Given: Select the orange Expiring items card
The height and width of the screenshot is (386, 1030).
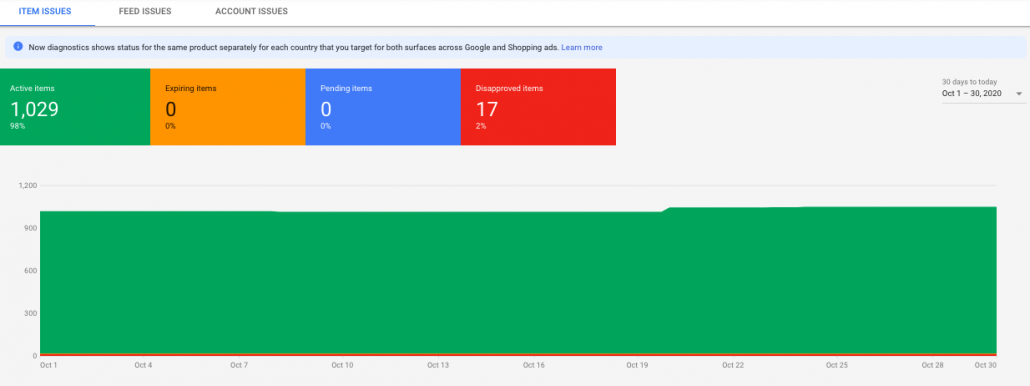Looking at the screenshot, I should (228, 106).
